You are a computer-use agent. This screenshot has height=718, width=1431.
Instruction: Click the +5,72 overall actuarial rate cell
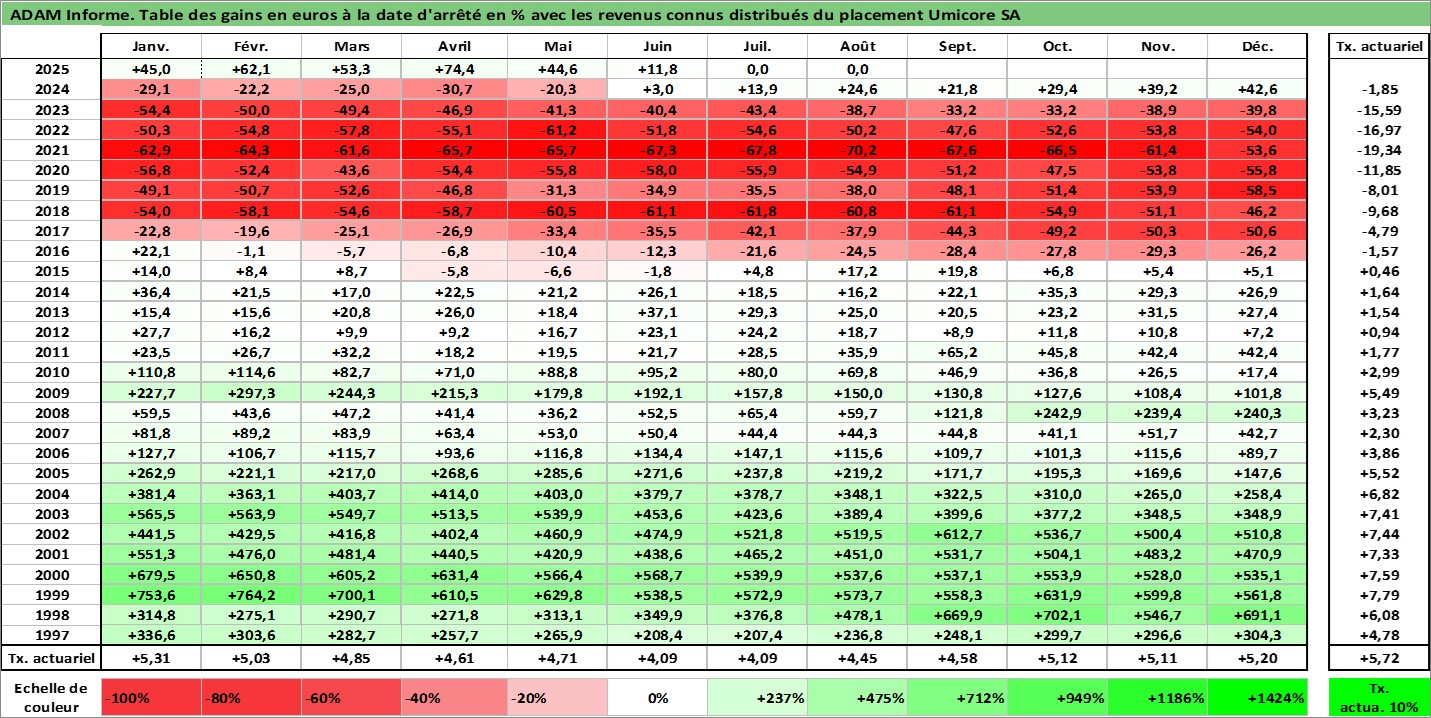click(x=1379, y=657)
